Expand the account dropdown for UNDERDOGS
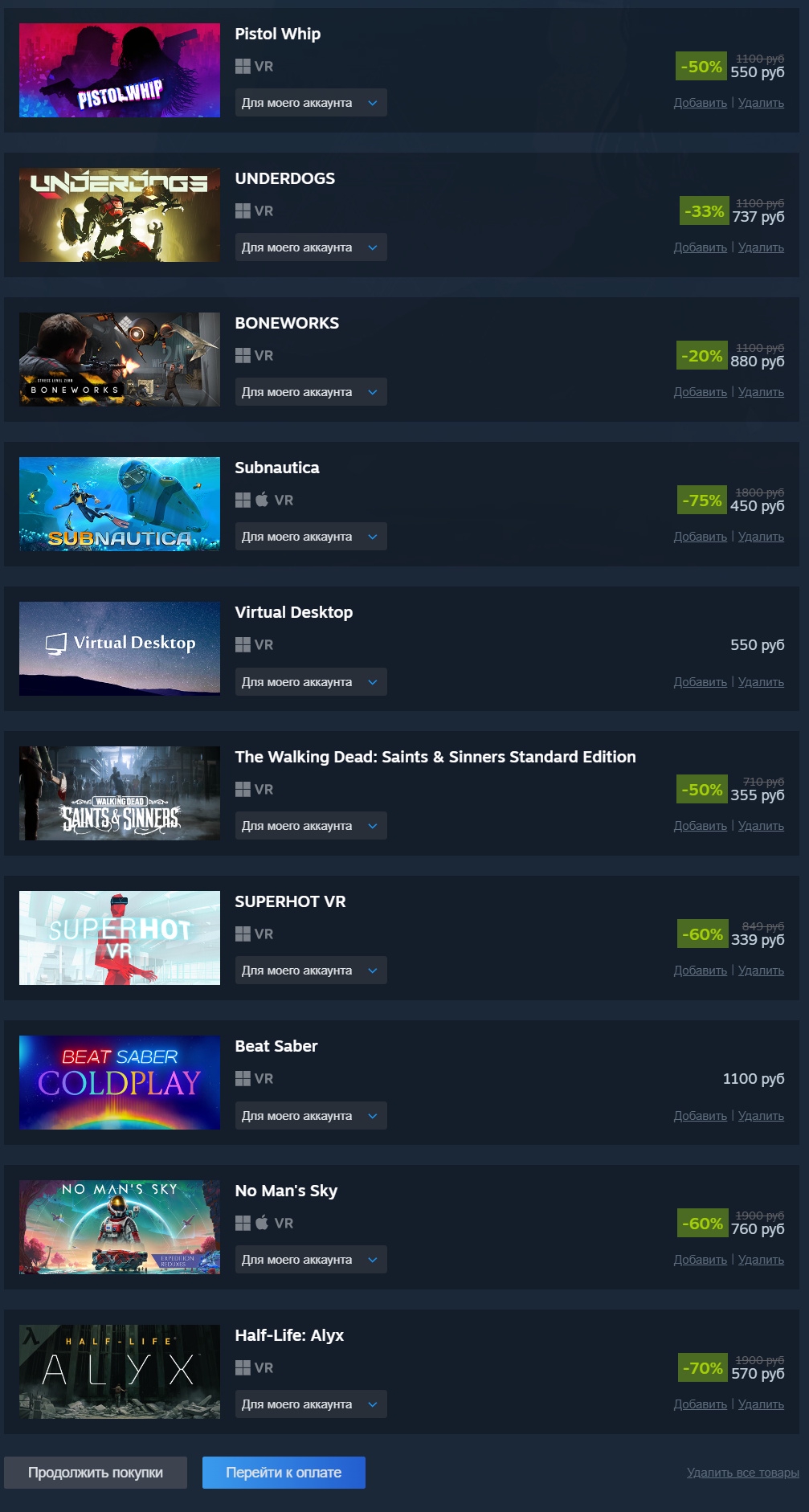 coord(311,247)
